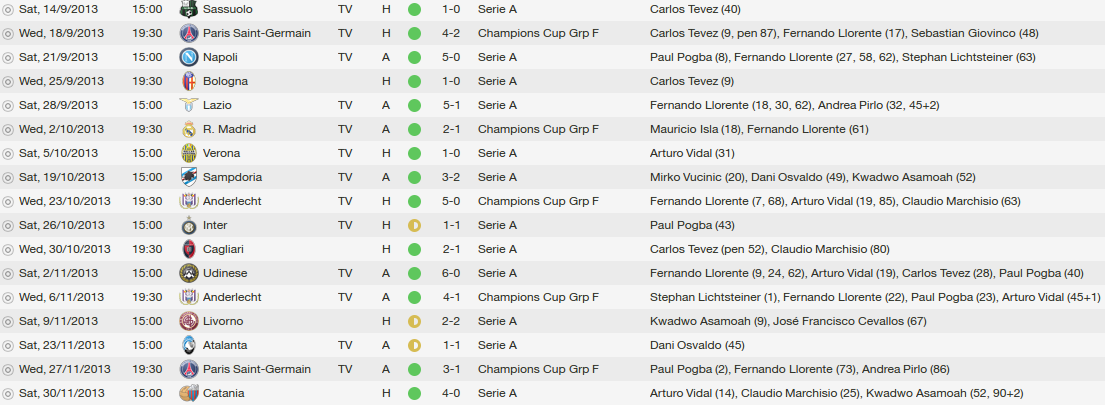Screen dimensions: 1105x405
Task: Click Champions Cup Grp F for R. Madrid match
Action: [538, 129]
